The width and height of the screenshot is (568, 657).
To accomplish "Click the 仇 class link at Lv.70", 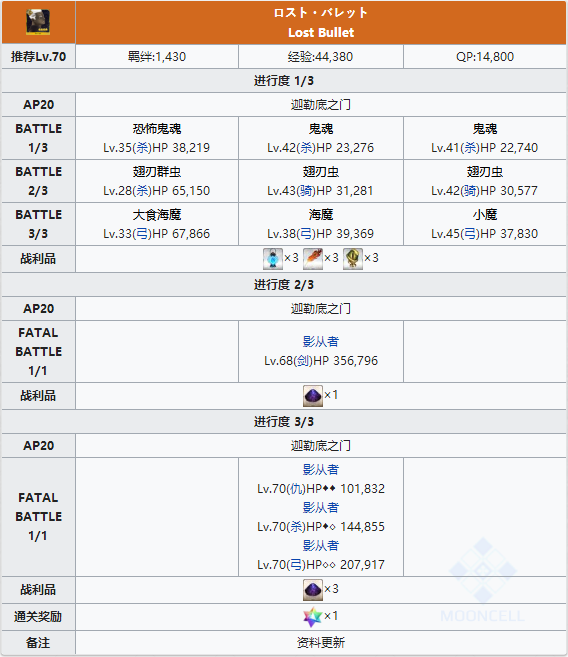I will click(x=297, y=489).
